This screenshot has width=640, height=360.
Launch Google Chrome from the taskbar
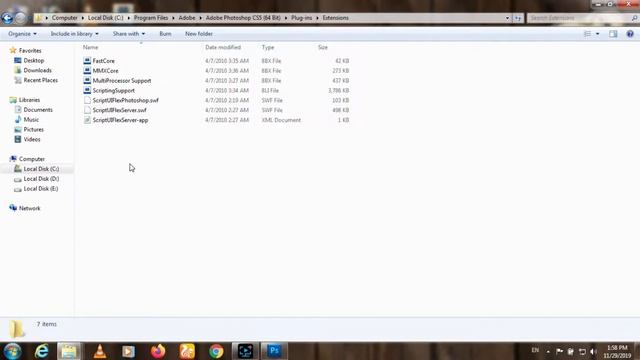[216, 351]
